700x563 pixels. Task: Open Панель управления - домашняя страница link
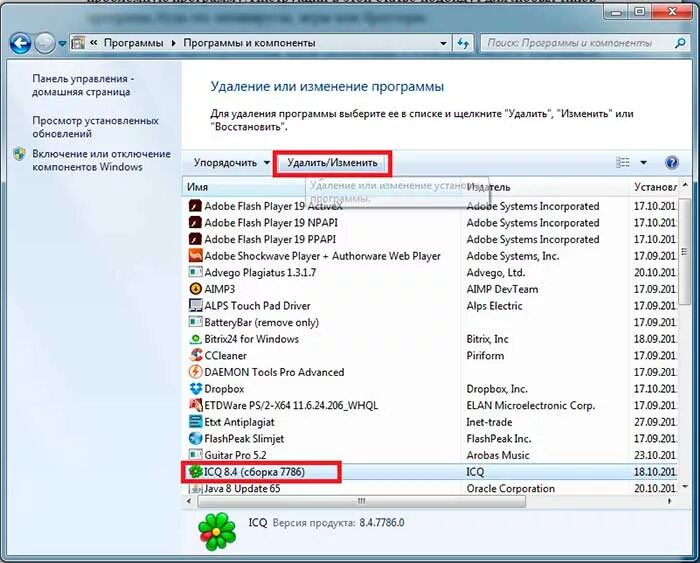83,85
